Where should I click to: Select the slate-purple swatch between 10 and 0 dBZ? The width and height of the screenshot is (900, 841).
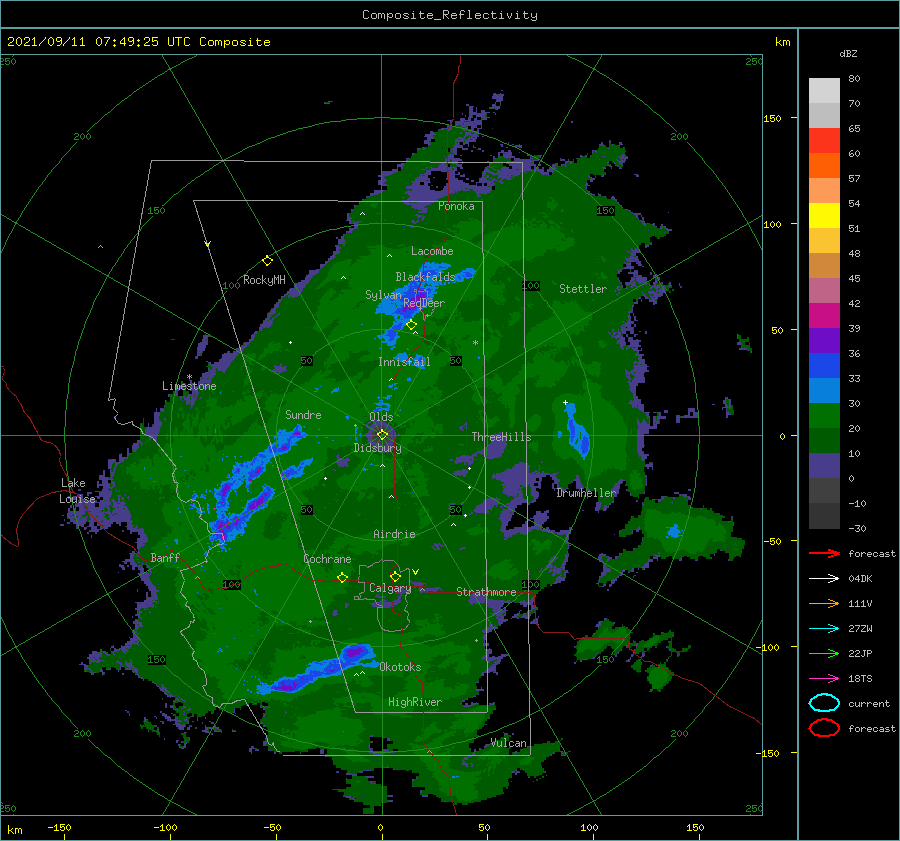click(x=824, y=466)
